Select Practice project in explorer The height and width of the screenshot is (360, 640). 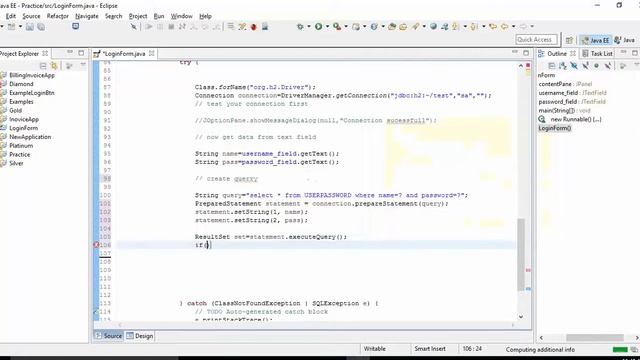point(20,154)
